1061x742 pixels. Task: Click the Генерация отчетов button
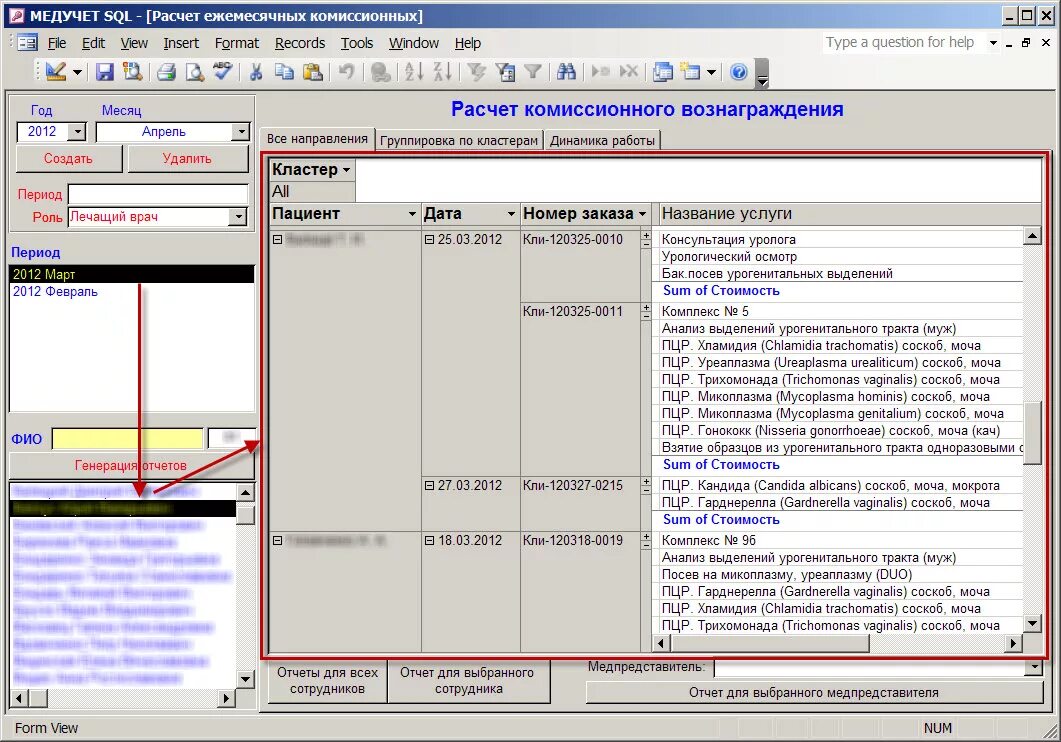click(131, 466)
